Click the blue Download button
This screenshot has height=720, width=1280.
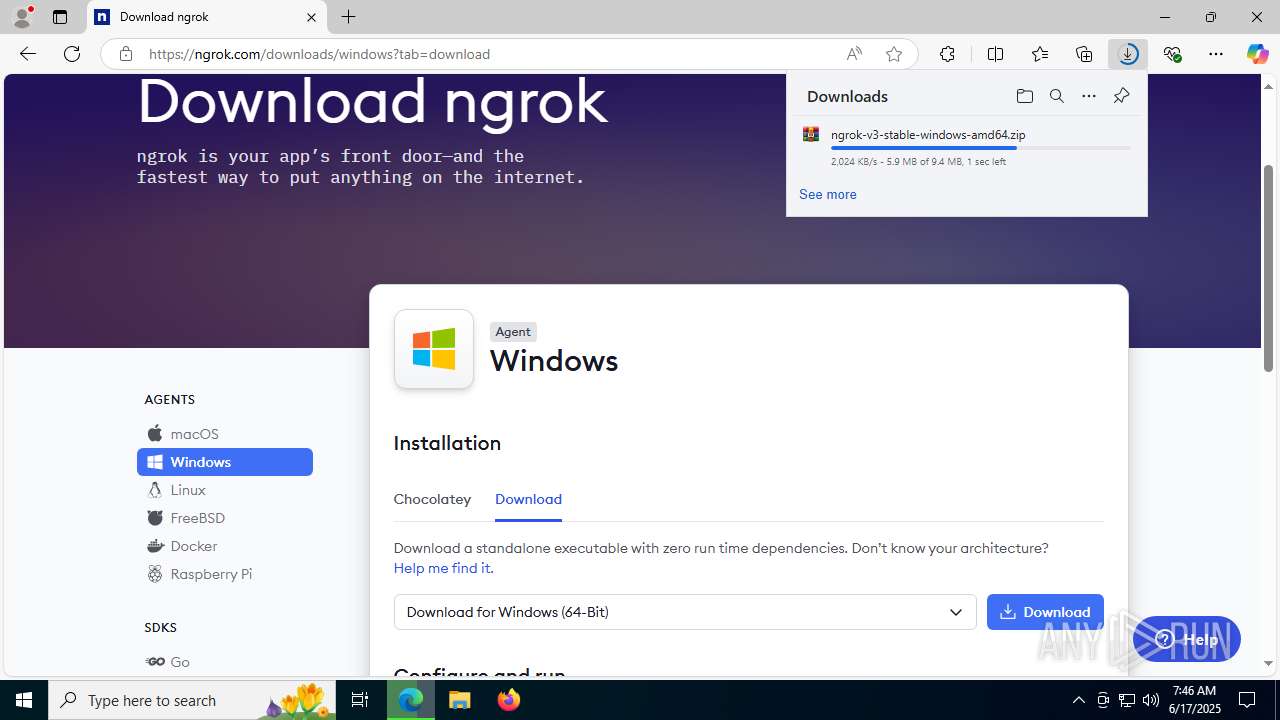point(1045,612)
